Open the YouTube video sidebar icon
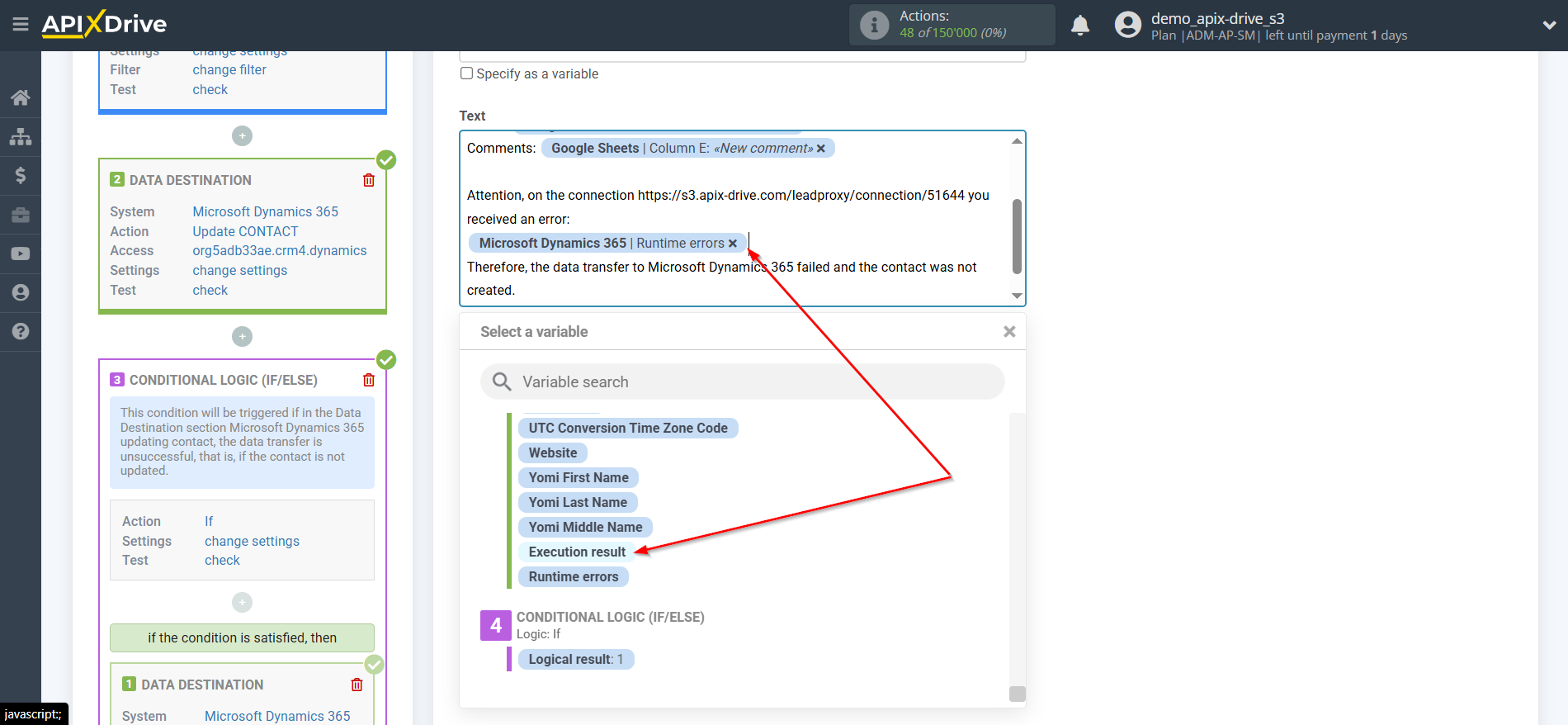Viewport: 1568px width, 725px height. point(21,254)
